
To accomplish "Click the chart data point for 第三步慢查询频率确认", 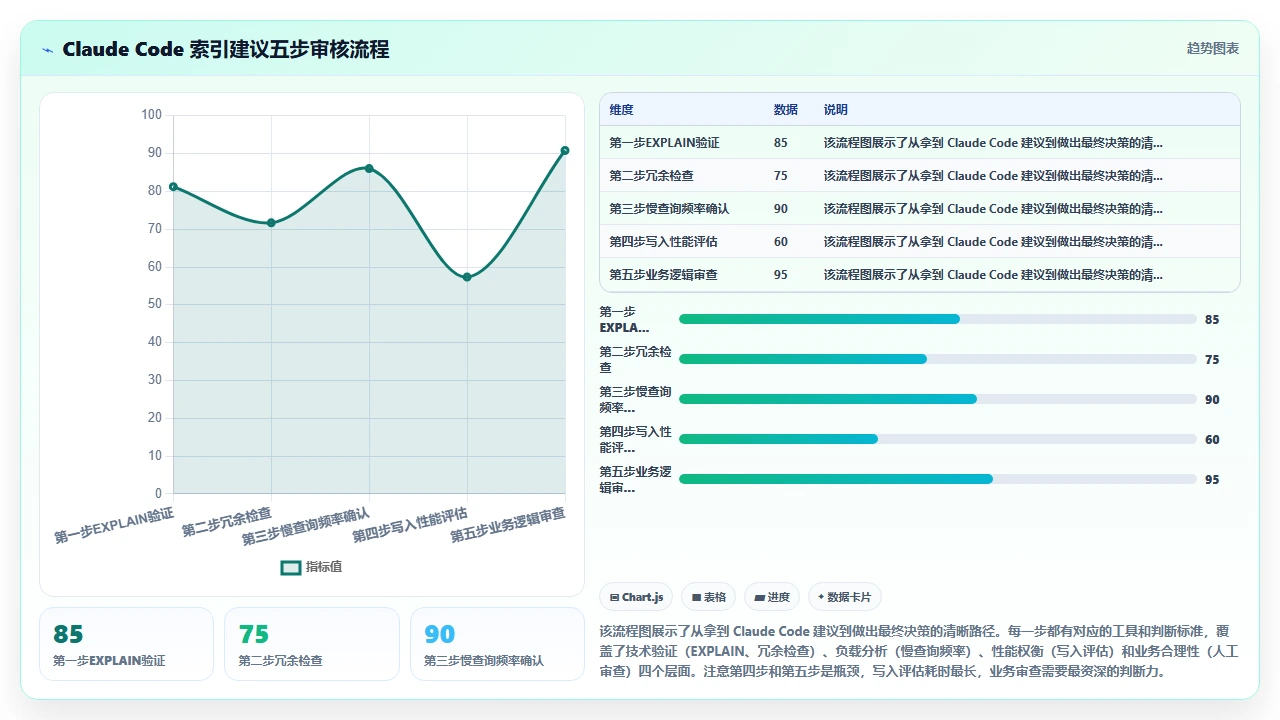I will [369, 168].
